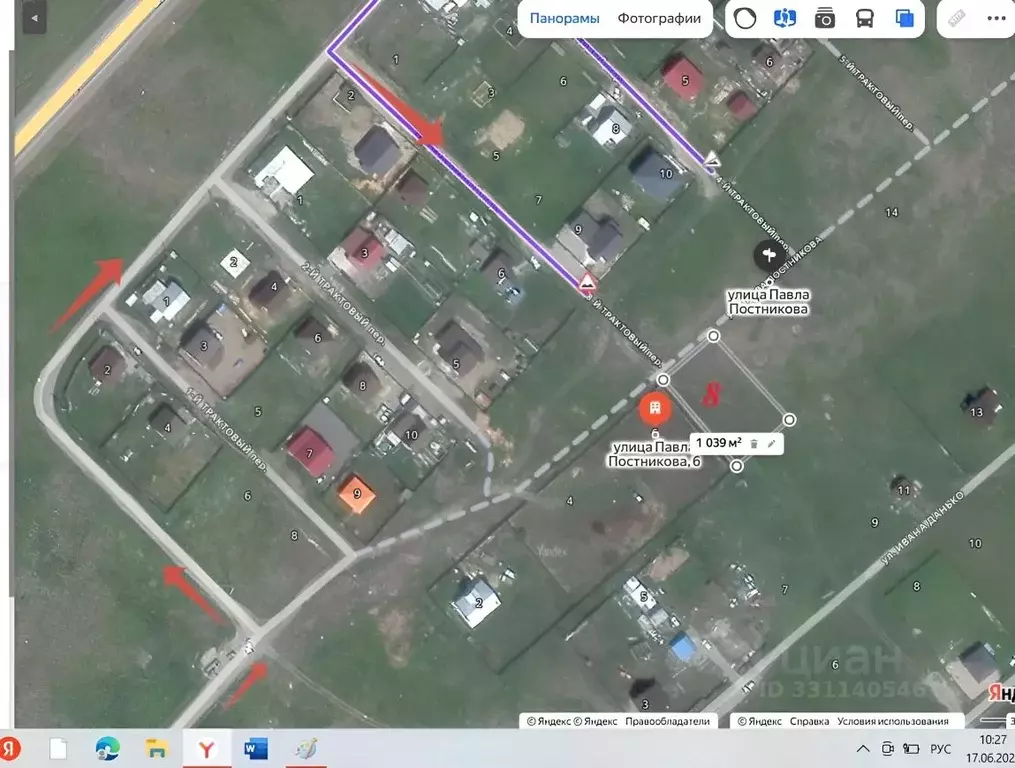Open the Справка link
1015x768 pixels.
tap(809, 721)
